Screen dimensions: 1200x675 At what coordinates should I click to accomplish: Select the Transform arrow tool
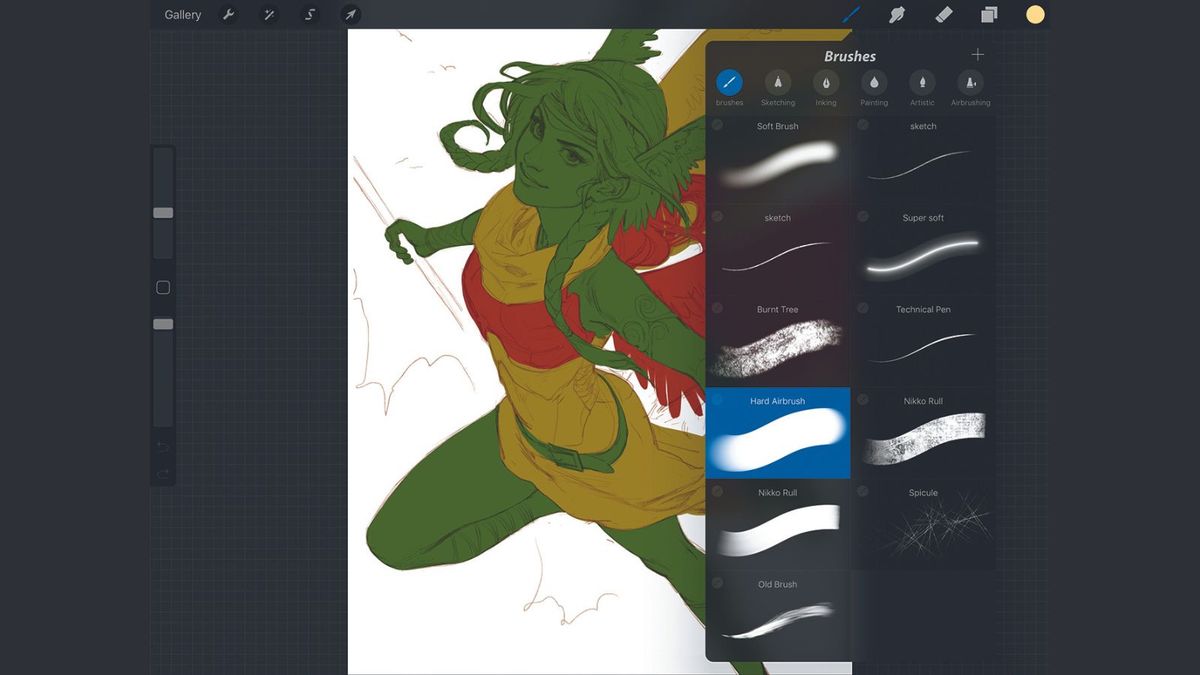coord(349,14)
